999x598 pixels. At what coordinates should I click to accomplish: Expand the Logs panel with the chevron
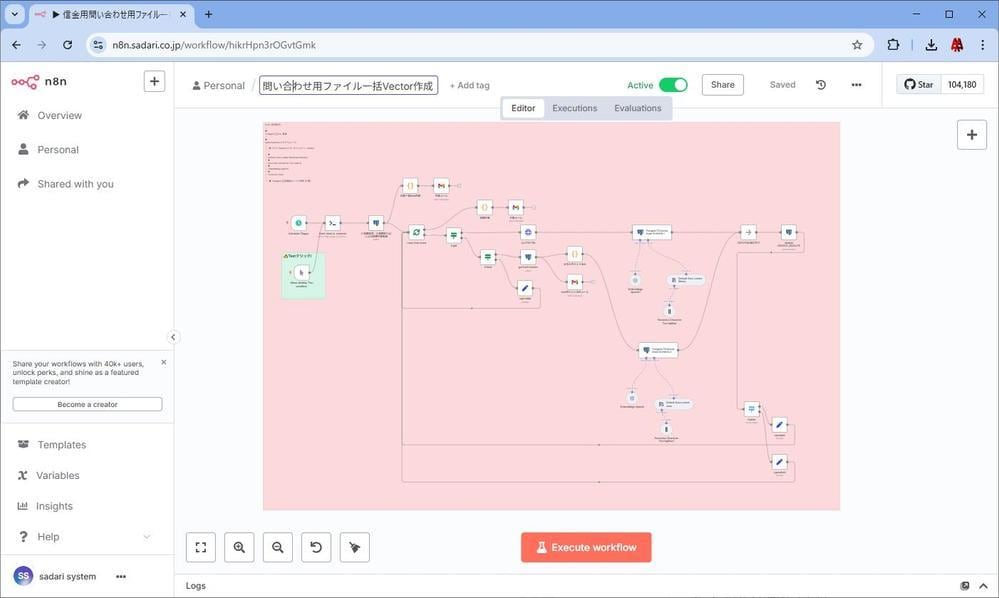point(983,586)
